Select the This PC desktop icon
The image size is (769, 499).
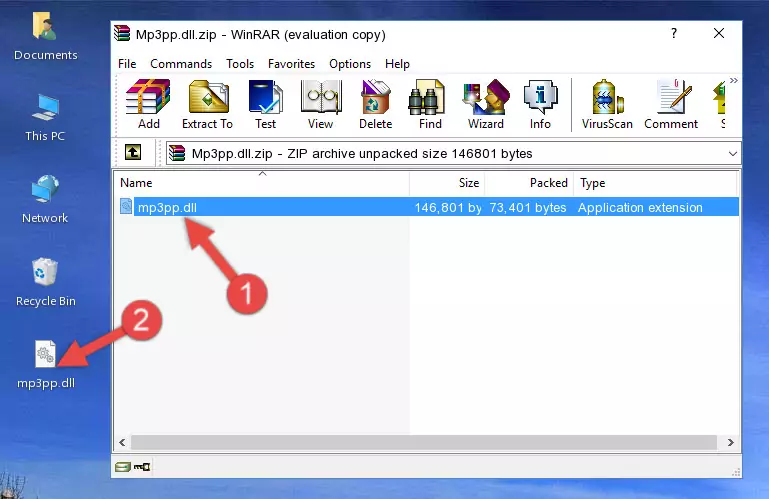45,118
